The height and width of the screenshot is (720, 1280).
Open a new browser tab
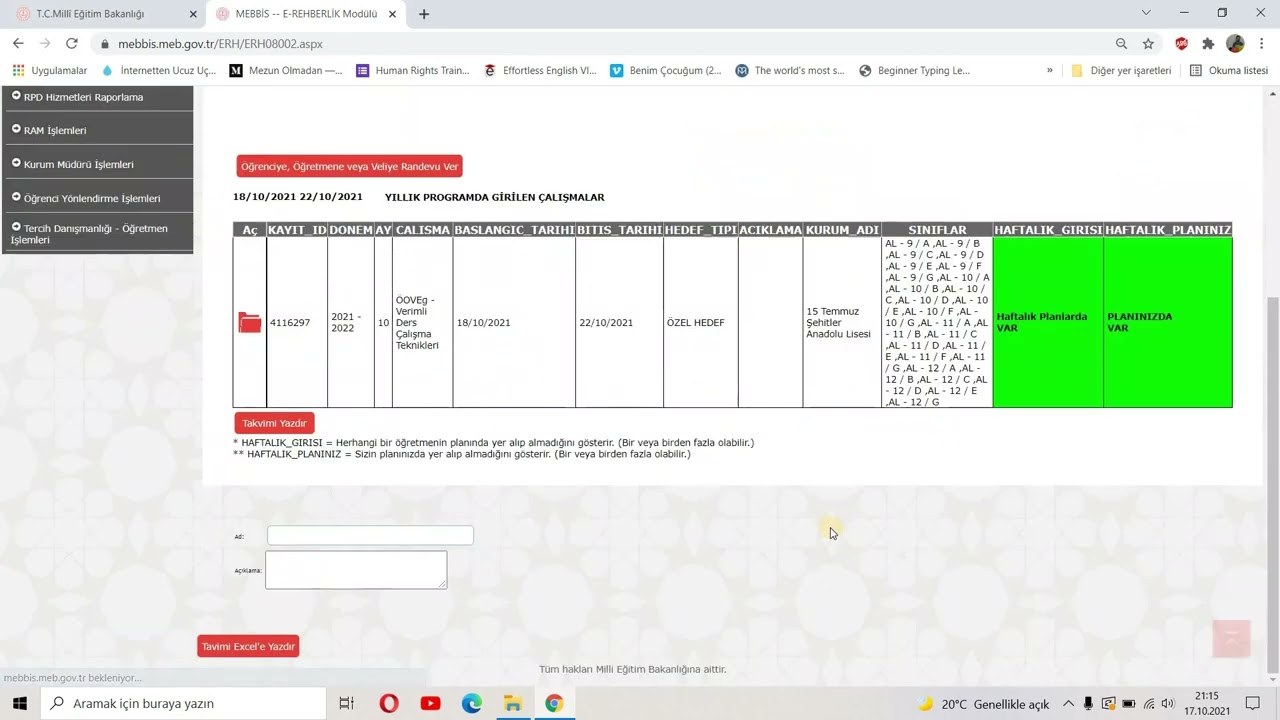click(x=424, y=14)
